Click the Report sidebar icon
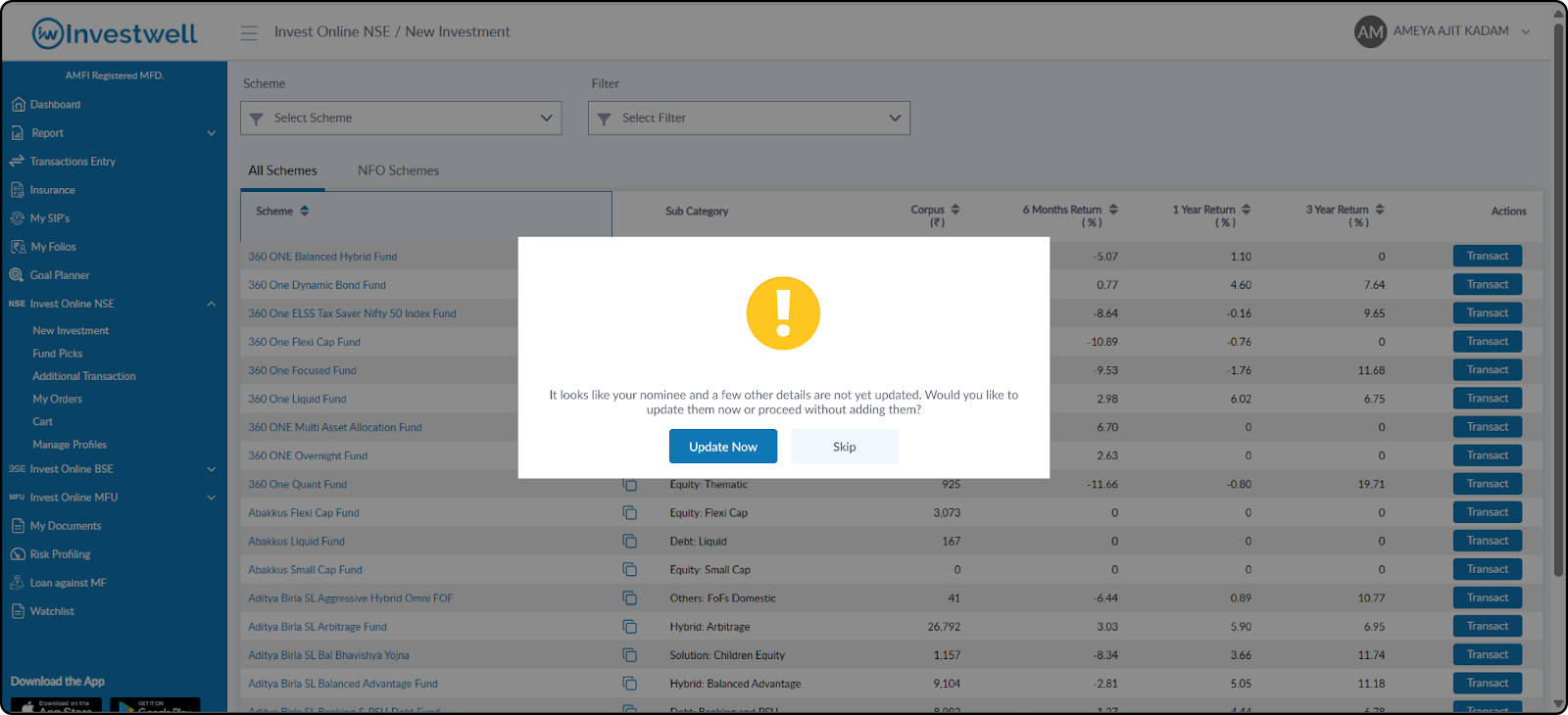This screenshot has width=1568, height=715. (x=18, y=133)
